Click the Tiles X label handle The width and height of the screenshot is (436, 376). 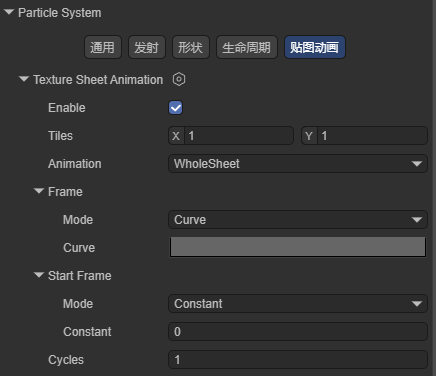[x=176, y=136]
